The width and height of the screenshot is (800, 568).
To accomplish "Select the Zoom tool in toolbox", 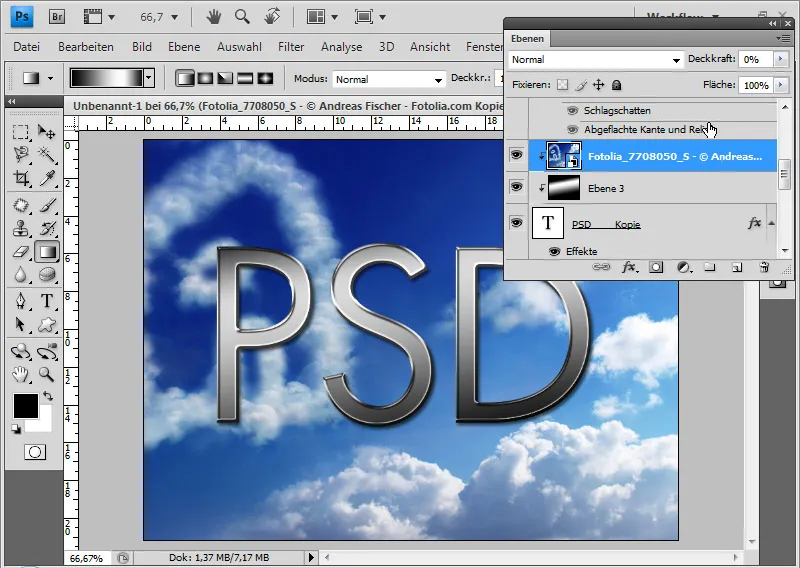I will coord(46,375).
